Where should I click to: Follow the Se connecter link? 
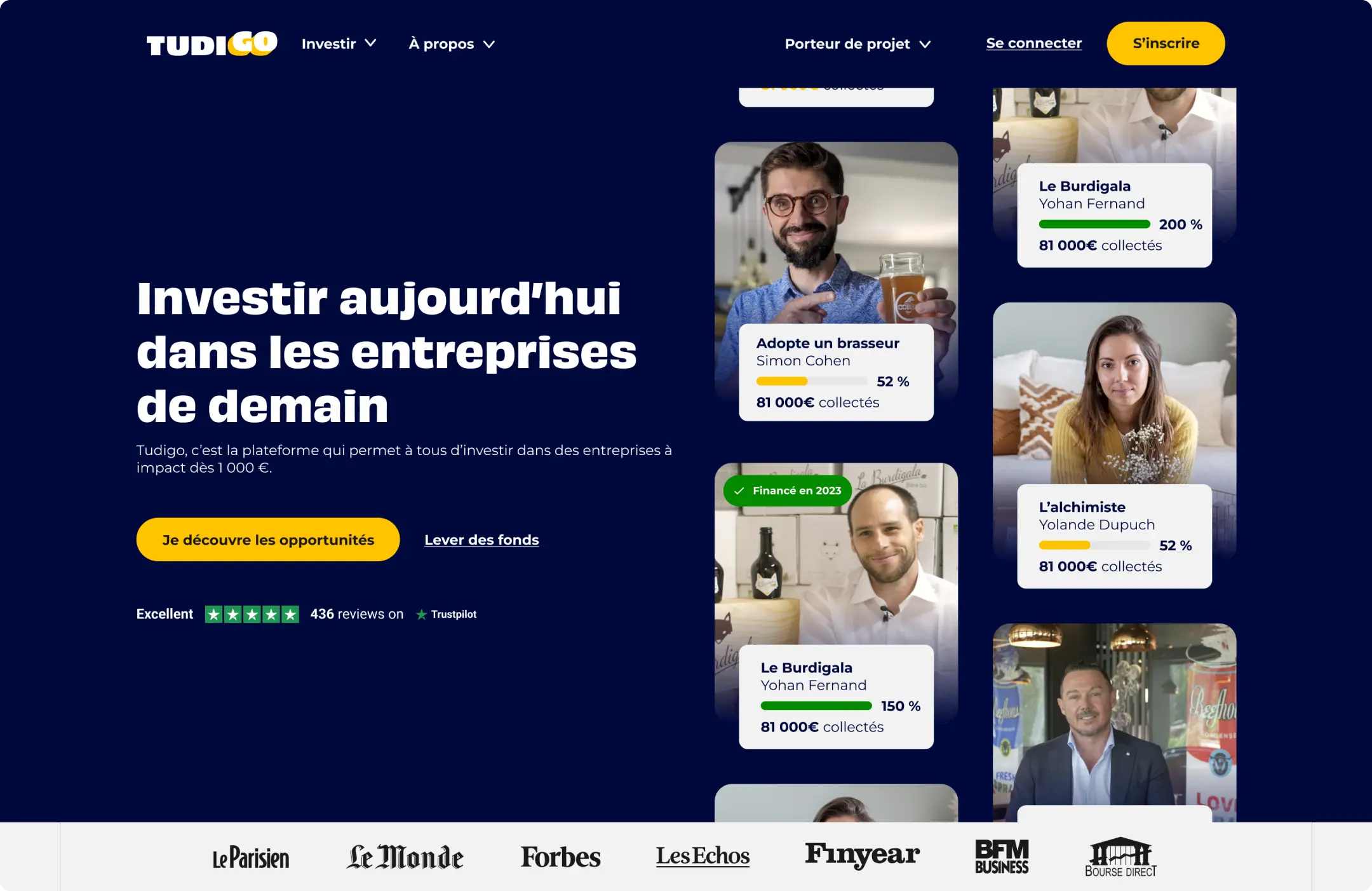[1033, 43]
